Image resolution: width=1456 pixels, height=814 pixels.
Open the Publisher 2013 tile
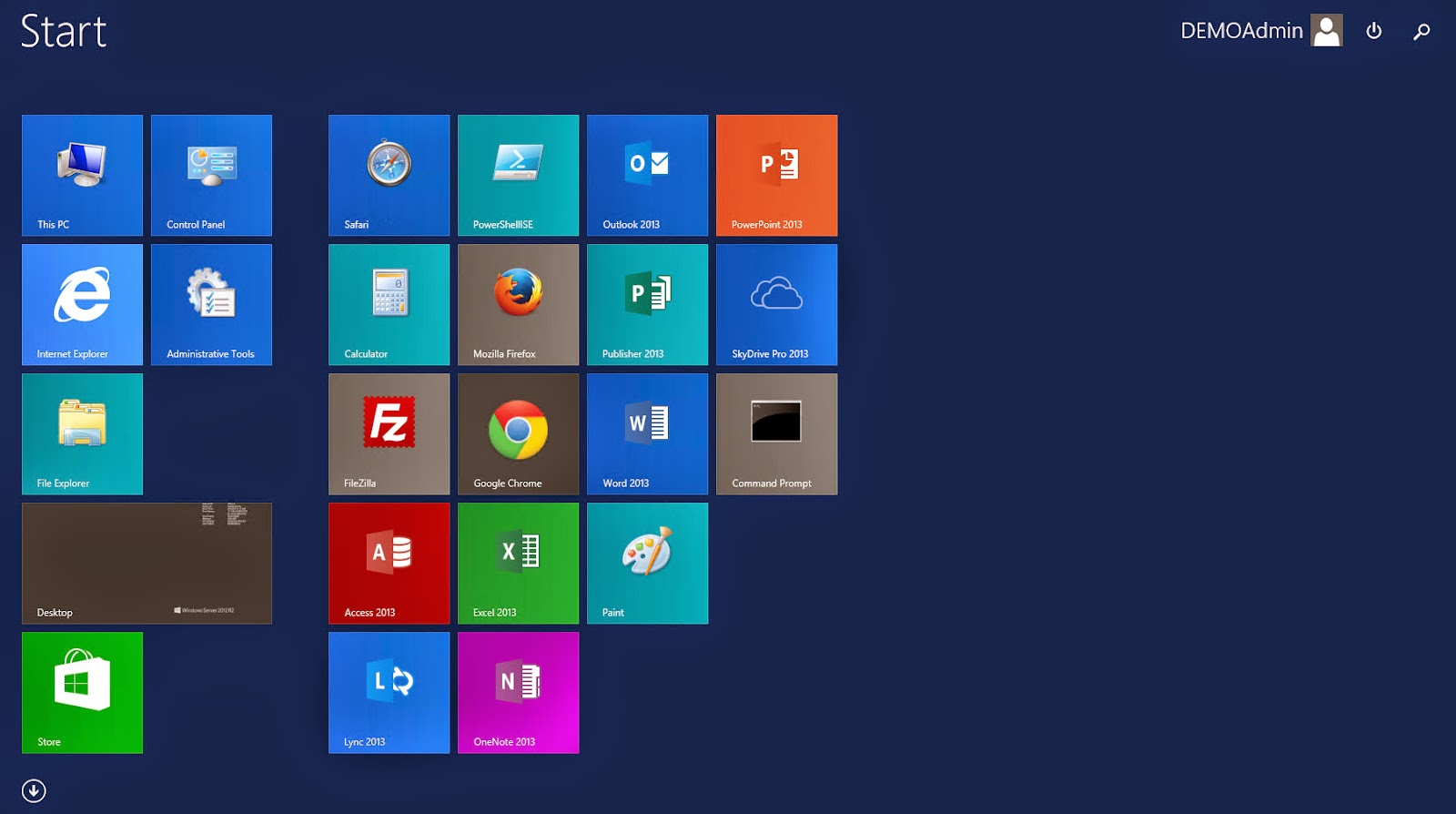[647, 304]
